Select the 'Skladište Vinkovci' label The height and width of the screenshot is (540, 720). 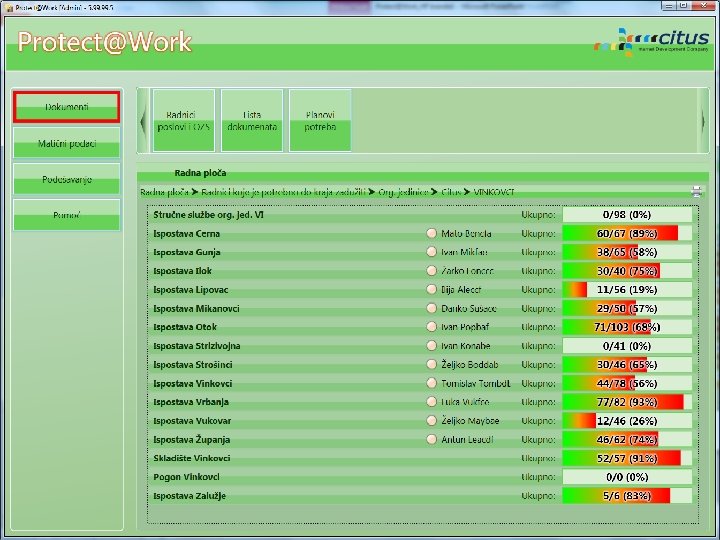(x=191, y=458)
